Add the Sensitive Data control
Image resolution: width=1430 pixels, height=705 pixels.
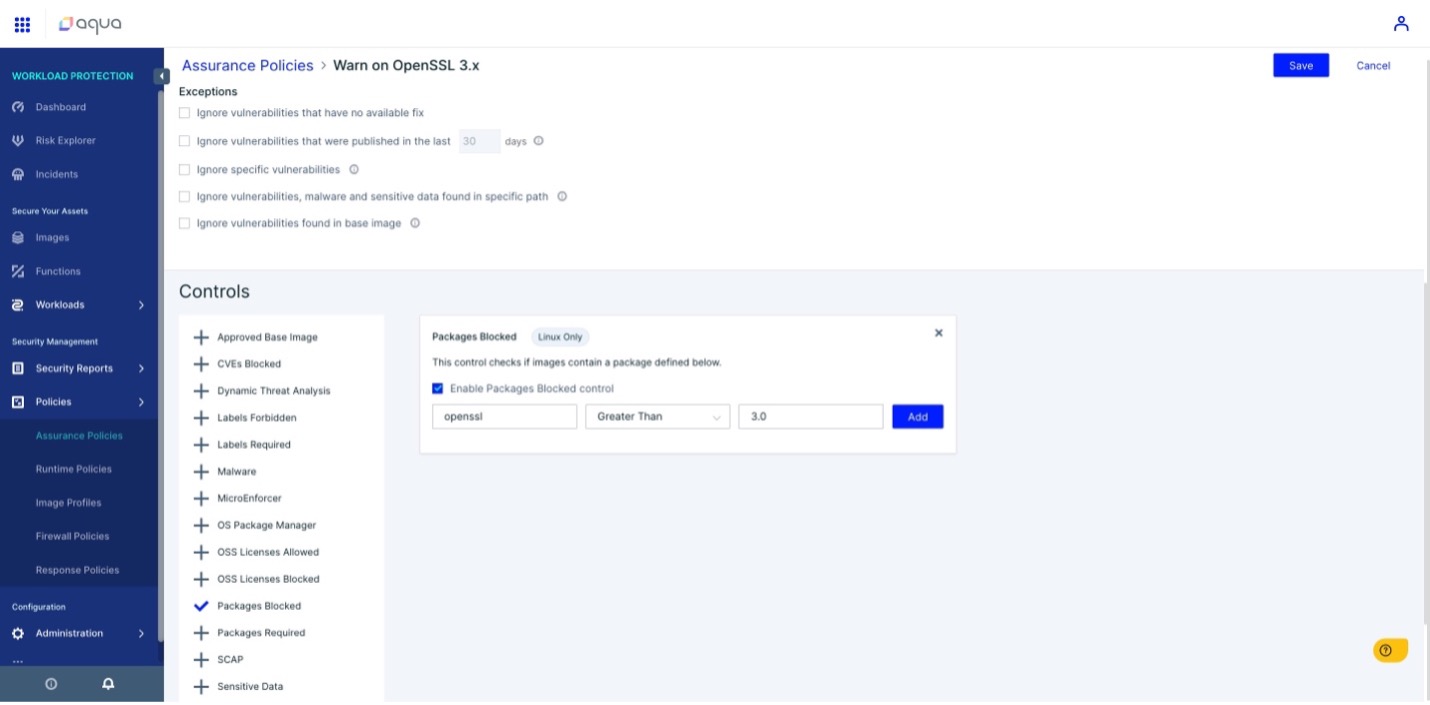coord(201,687)
